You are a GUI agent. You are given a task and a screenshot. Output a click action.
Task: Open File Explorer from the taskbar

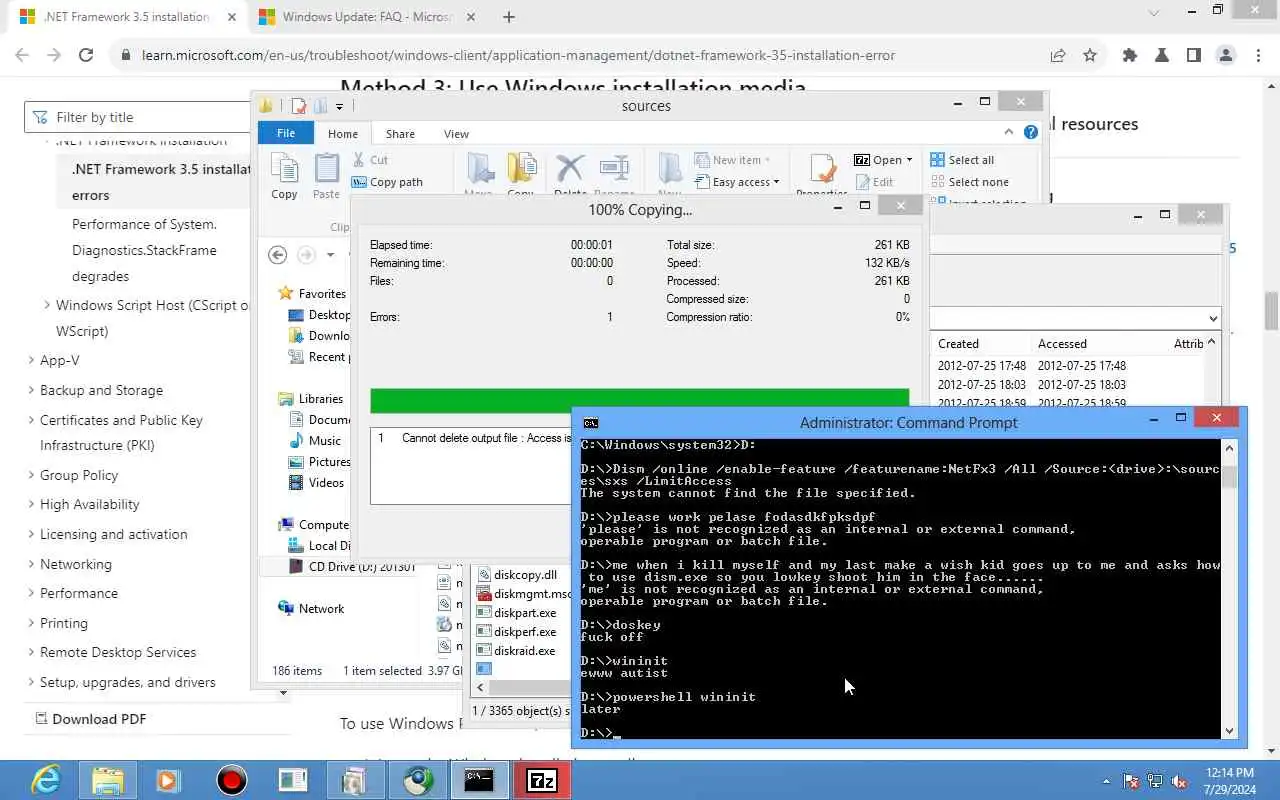point(108,780)
